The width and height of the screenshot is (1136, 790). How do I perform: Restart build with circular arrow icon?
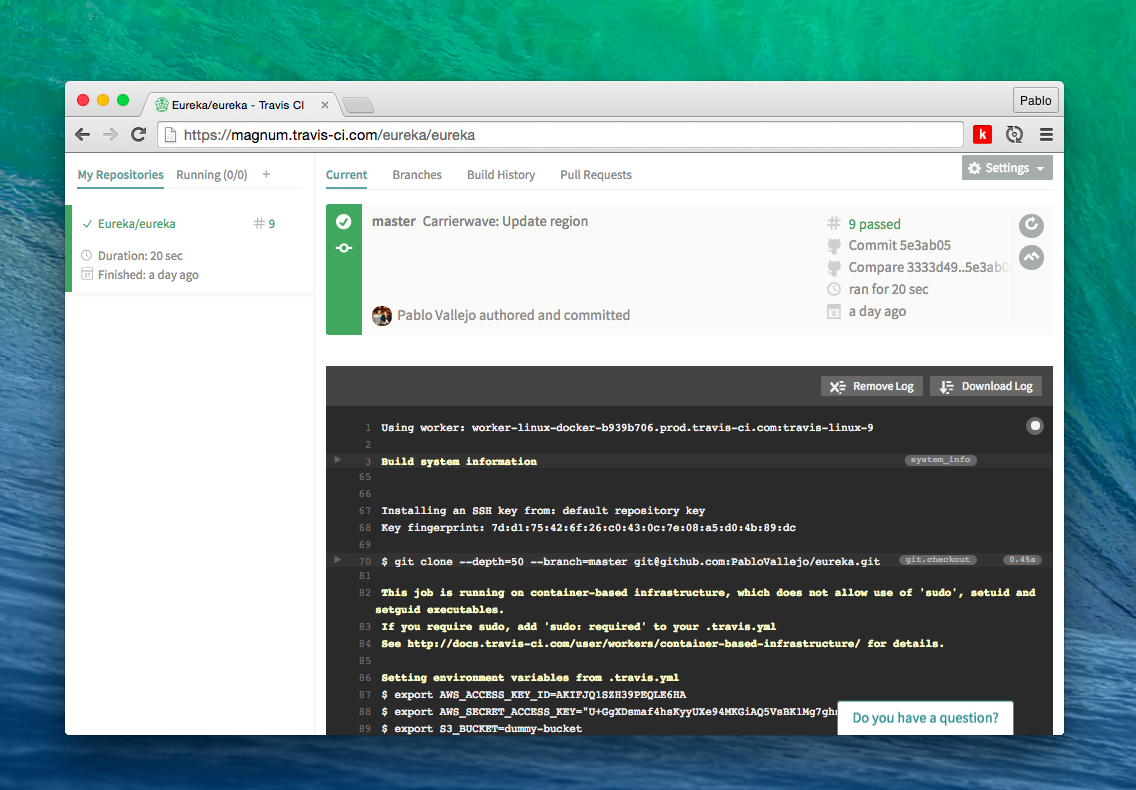click(x=1031, y=226)
